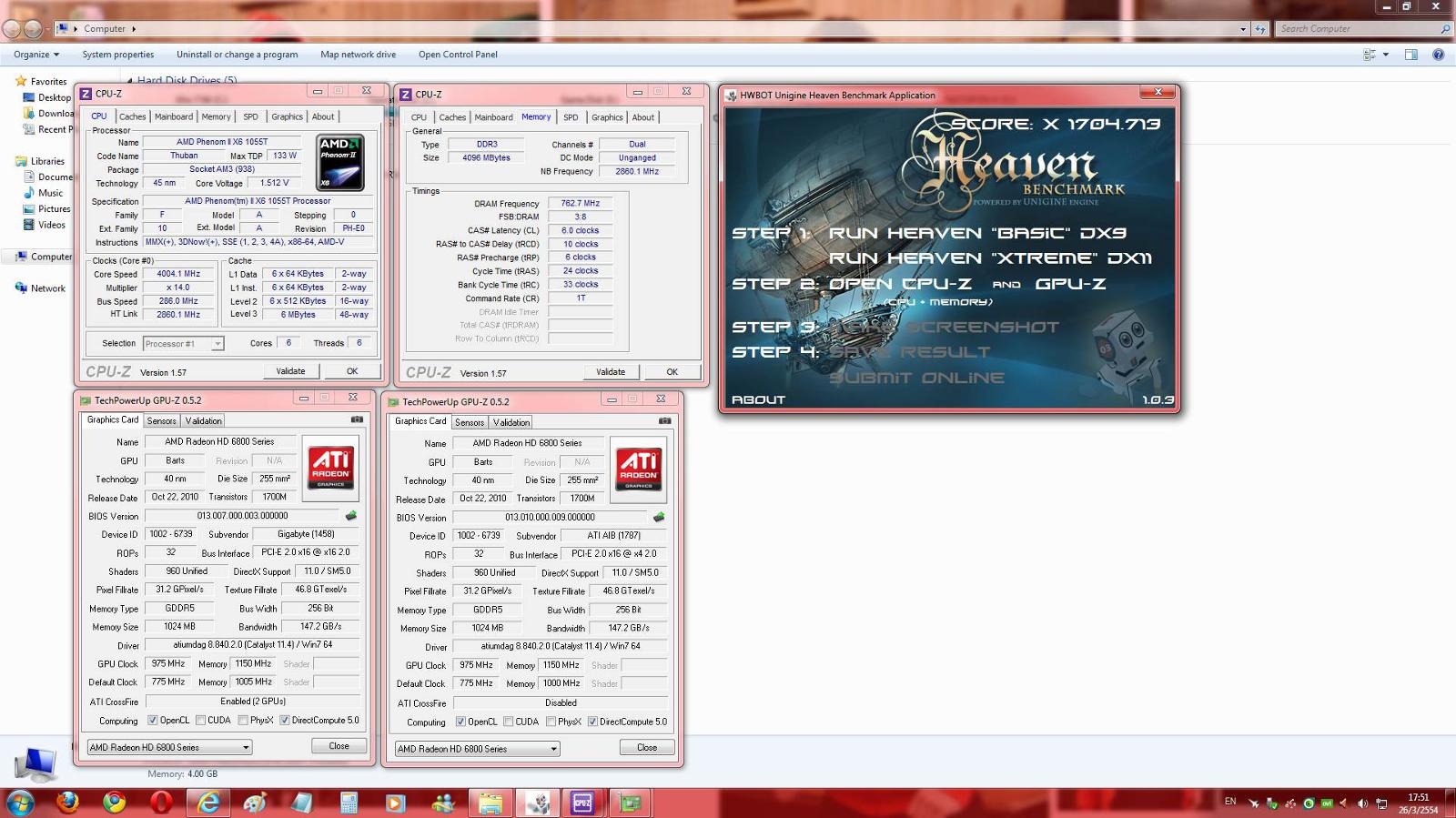Click the network connection tray icon
Image resolution: width=1456 pixels, height=818 pixels.
(1381, 803)
